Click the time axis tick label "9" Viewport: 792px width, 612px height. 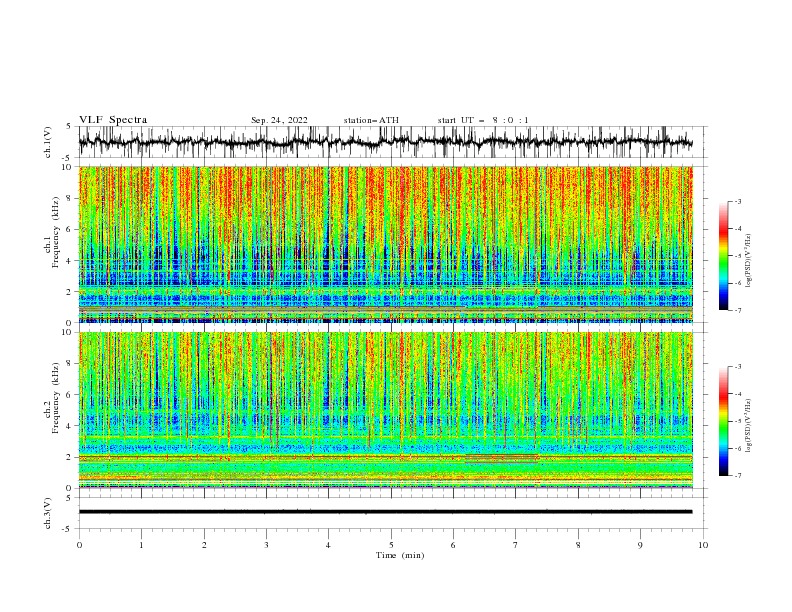tap(641, 545)
